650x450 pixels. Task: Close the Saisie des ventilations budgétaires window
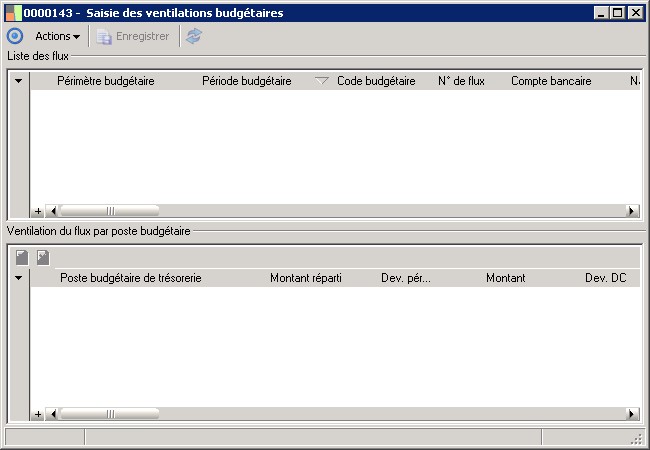pos(635,13)
